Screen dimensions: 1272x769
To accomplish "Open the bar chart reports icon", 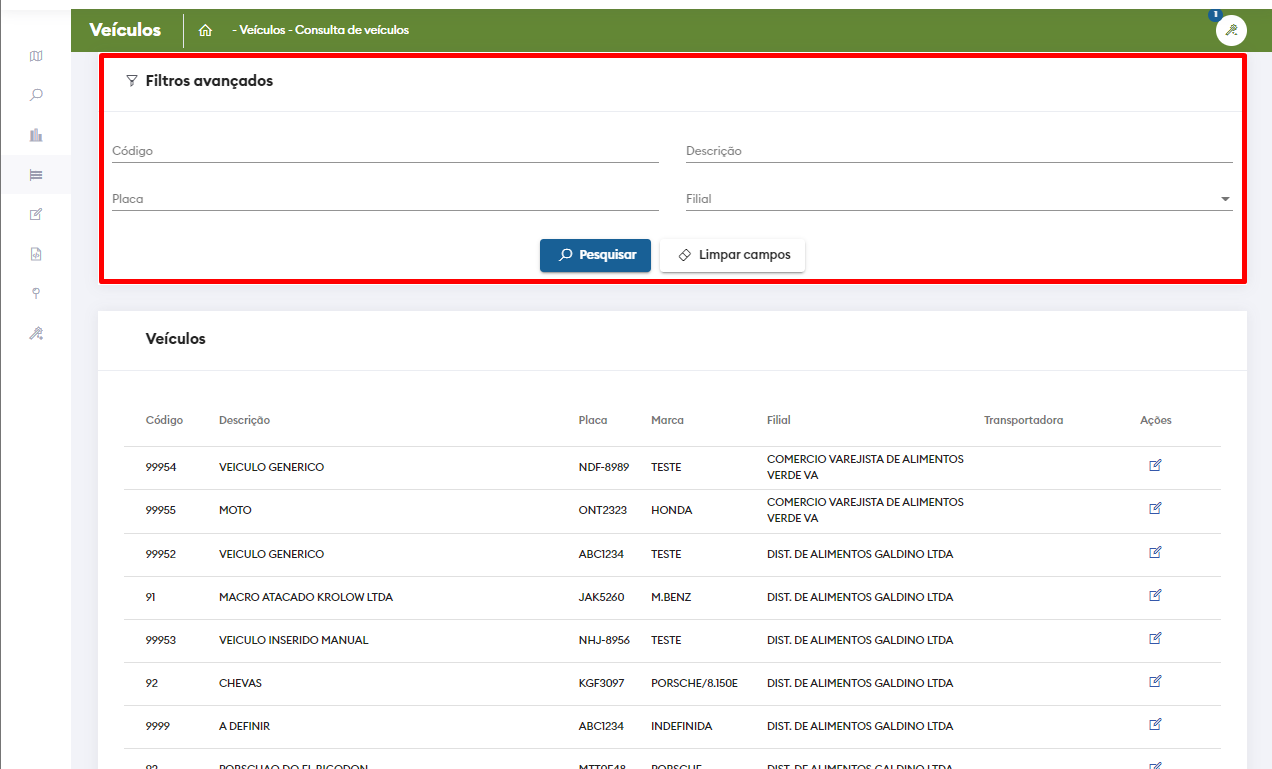I will (x=36, y=135).
